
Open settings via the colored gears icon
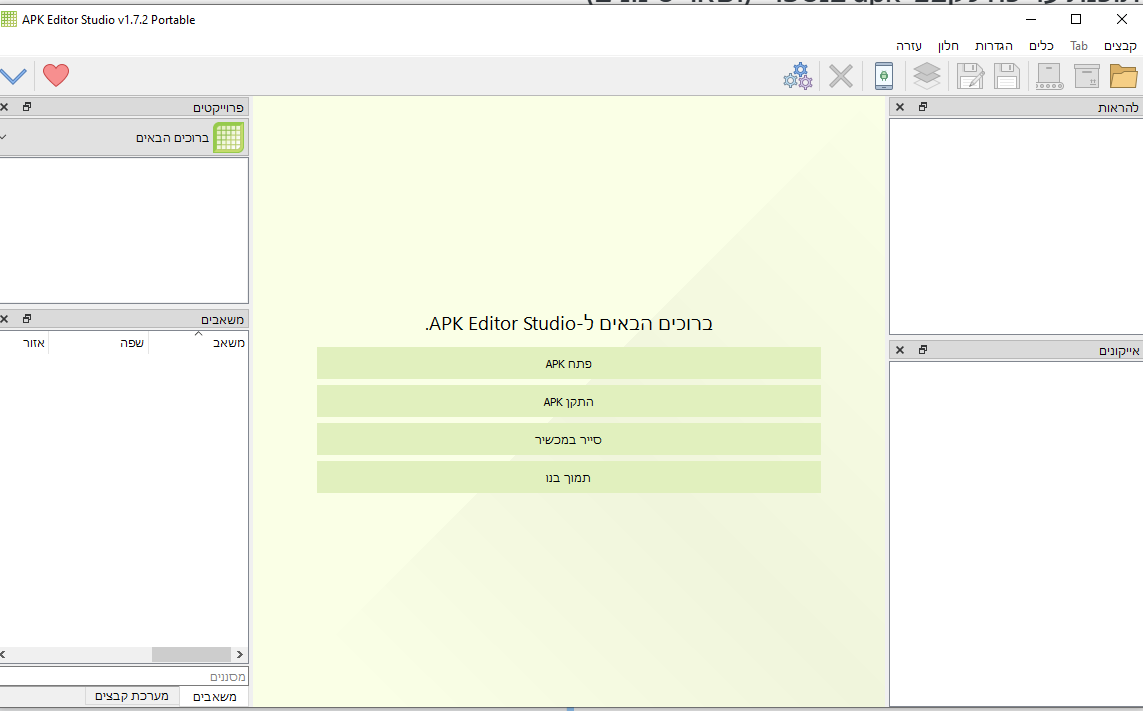click(x=797, y=76)
